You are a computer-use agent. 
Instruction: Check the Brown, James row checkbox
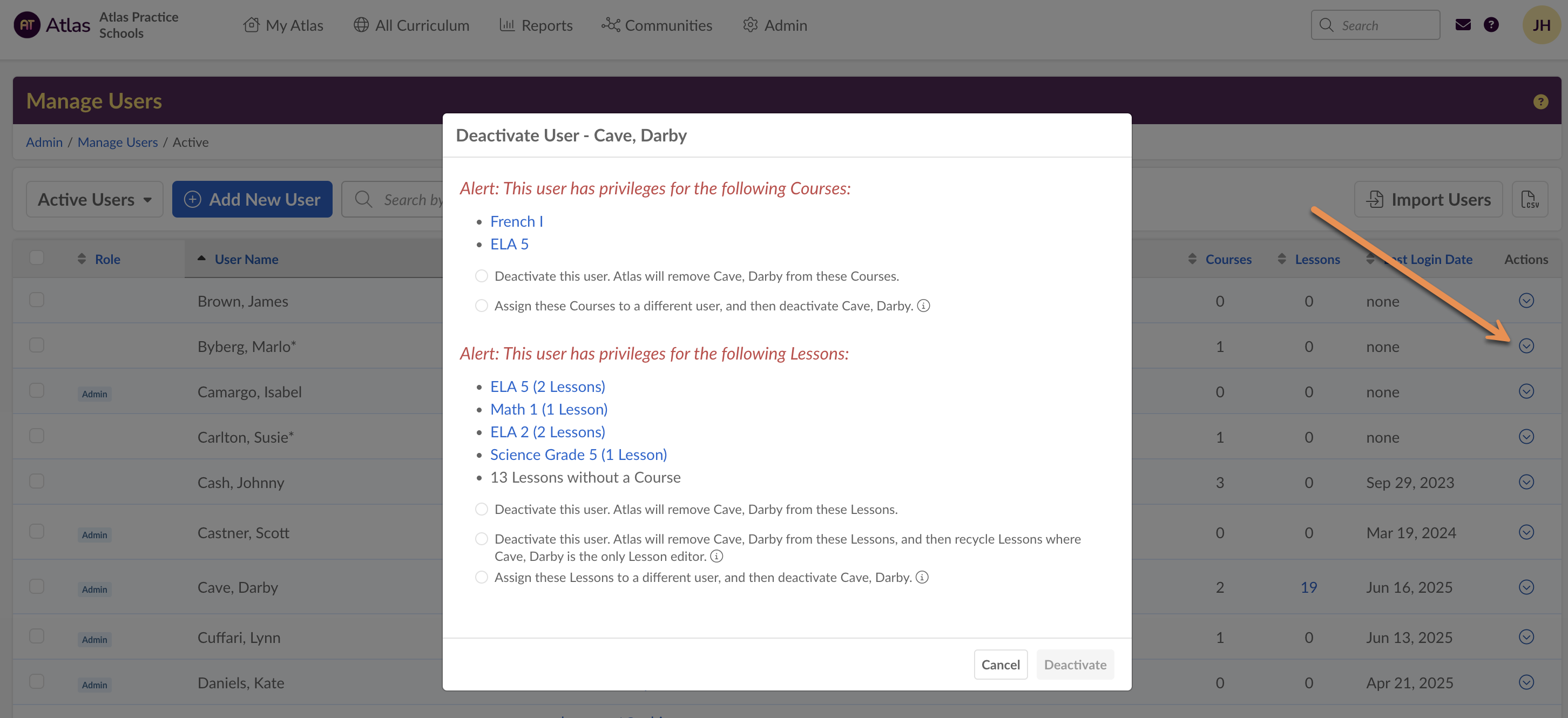37,300
